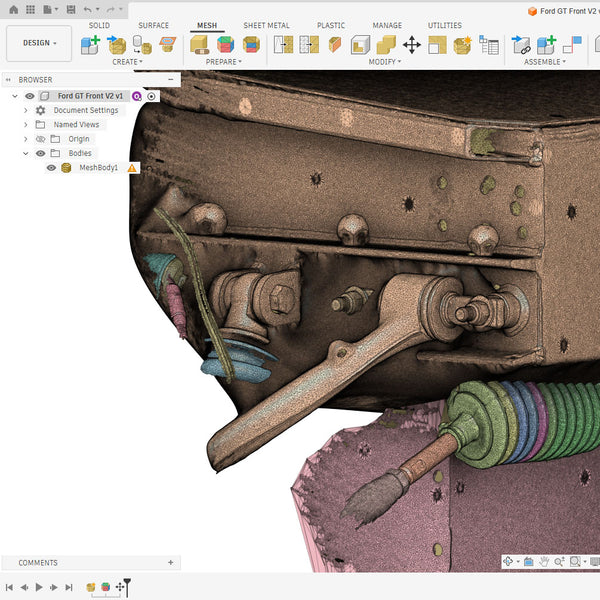Show the data panel grid icon
600x600 pixels.
tap(30, 10)
